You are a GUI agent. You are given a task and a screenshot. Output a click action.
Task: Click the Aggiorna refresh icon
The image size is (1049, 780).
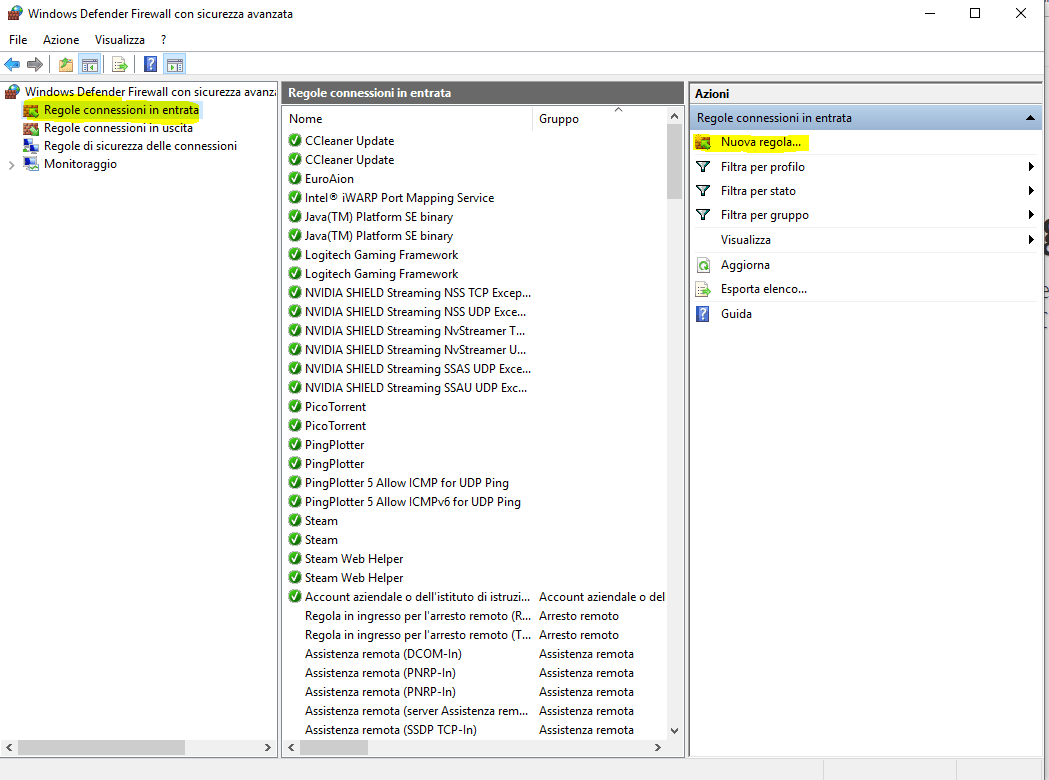click(x=703, y=265)
